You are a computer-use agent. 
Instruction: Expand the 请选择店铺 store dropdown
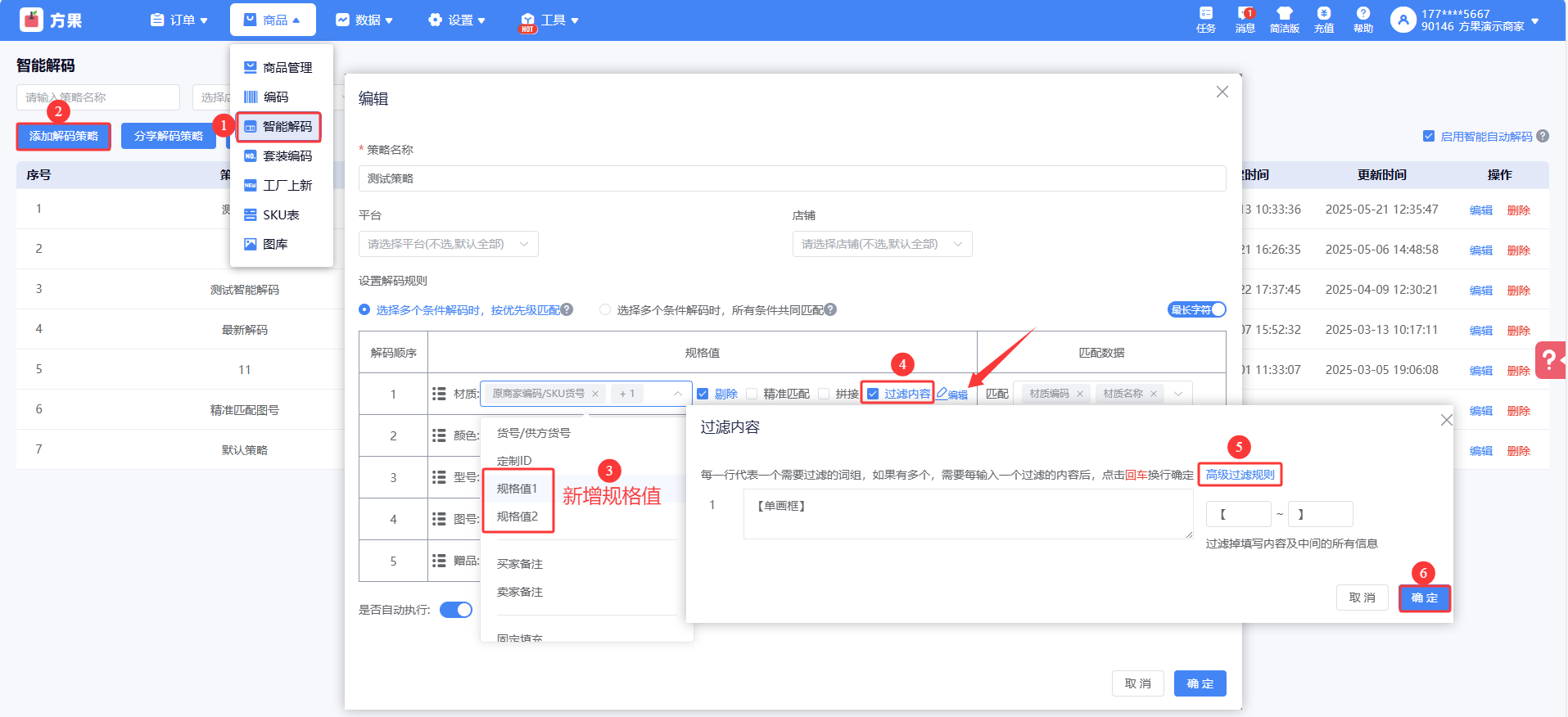tap(882, 244)
